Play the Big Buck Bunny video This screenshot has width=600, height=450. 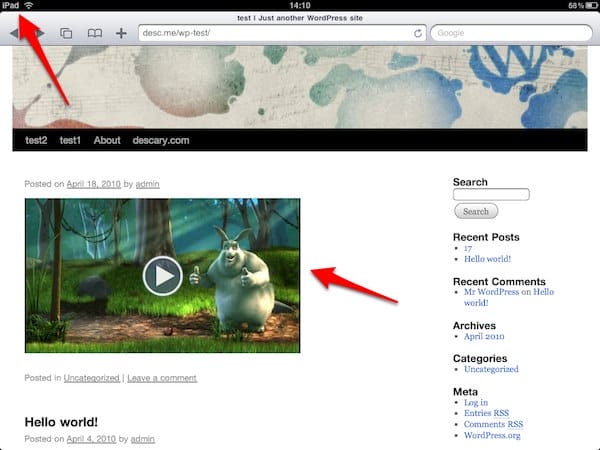point(162,275)
